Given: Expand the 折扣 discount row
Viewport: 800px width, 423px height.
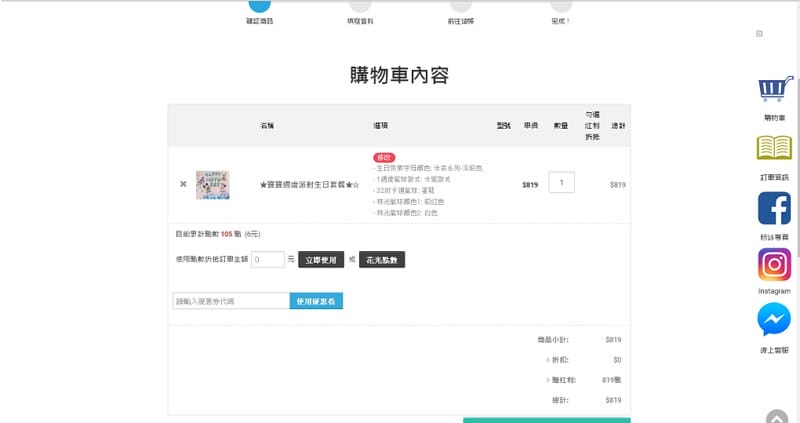Looking at the screenshot, I should click(x=557, y=360).
